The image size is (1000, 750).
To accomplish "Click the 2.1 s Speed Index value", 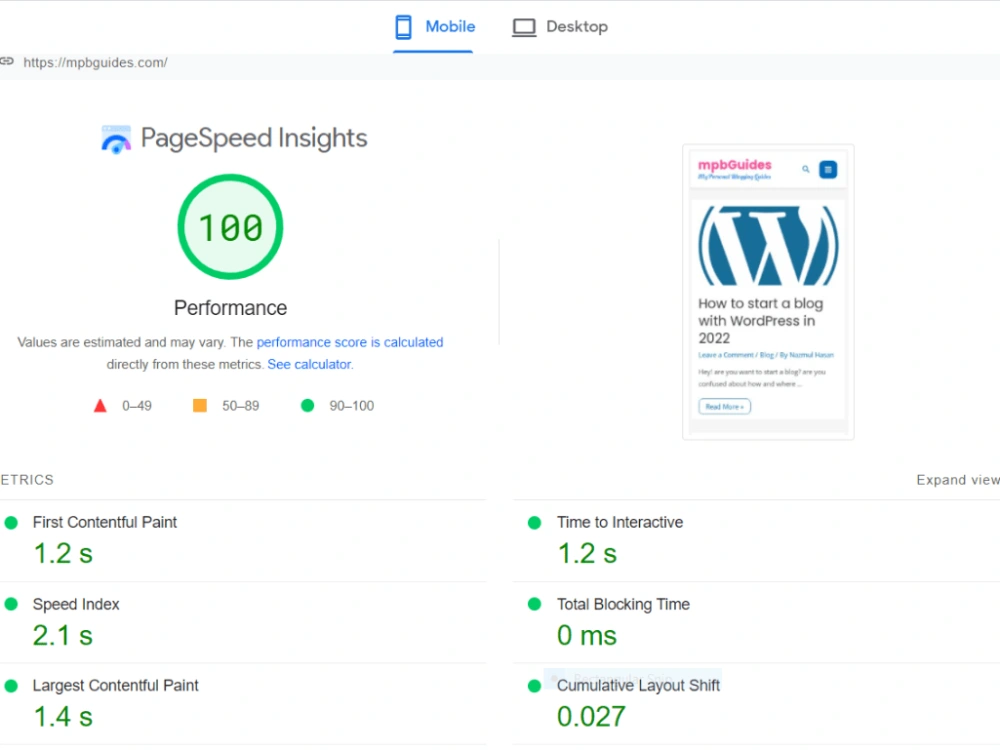I will point(63,635).
